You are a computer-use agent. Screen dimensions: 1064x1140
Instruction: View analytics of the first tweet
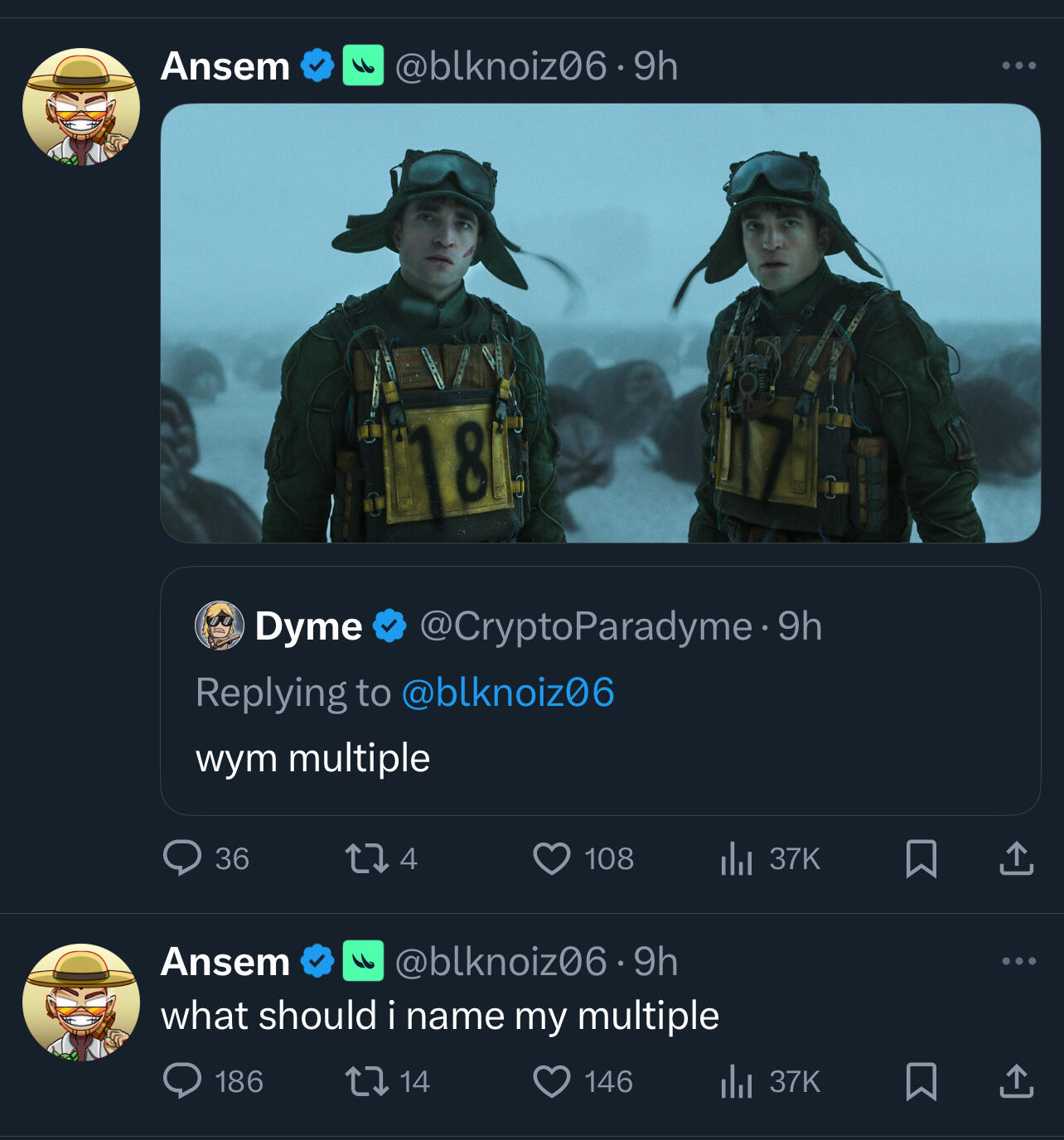pyautogui.click(x=736, y=858)
